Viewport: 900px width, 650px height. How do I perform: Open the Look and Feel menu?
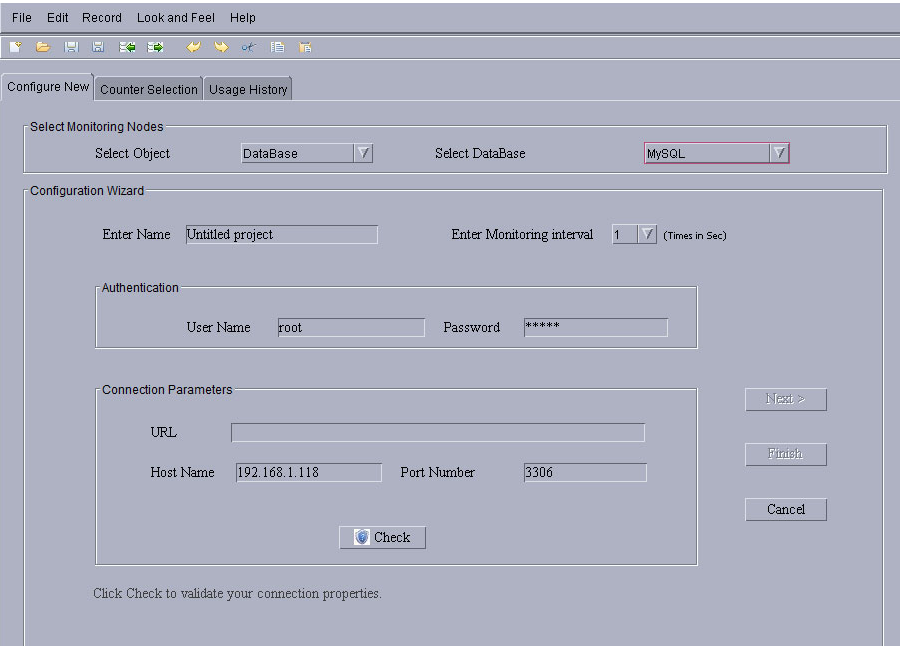click(x=176, y=17)
